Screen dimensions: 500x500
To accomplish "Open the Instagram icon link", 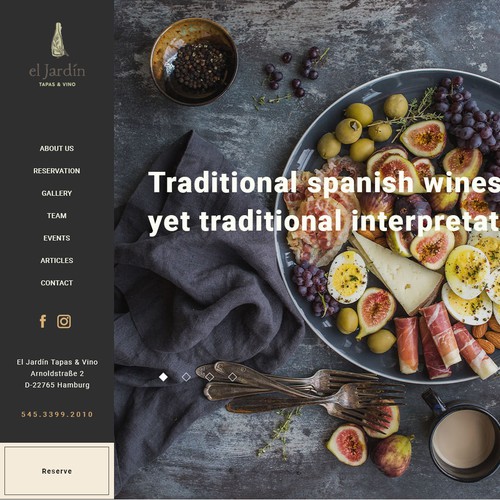I will tap(64, 321).
